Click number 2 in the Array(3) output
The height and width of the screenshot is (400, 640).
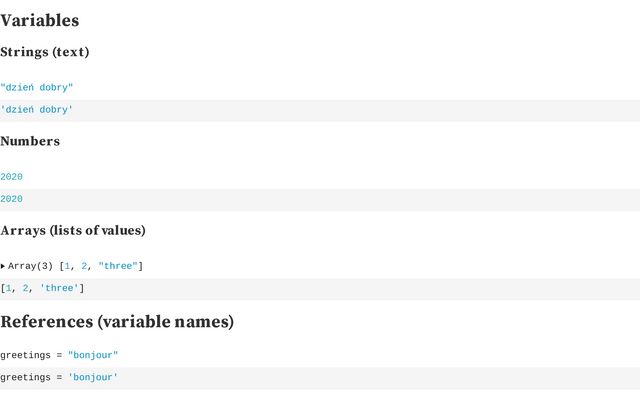[x=86, y=266]
